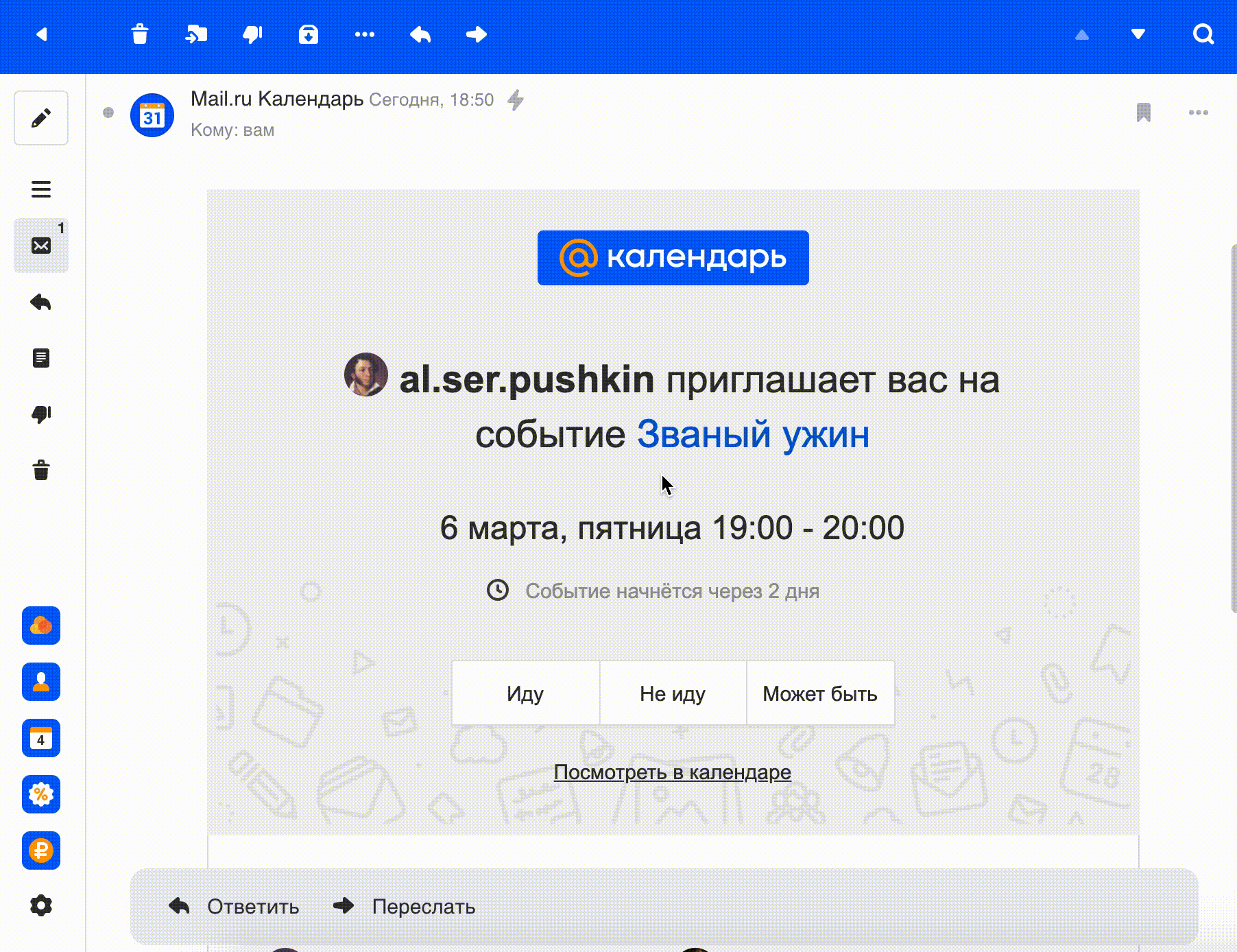Click Кому: вам recipient line

point(232,130)
